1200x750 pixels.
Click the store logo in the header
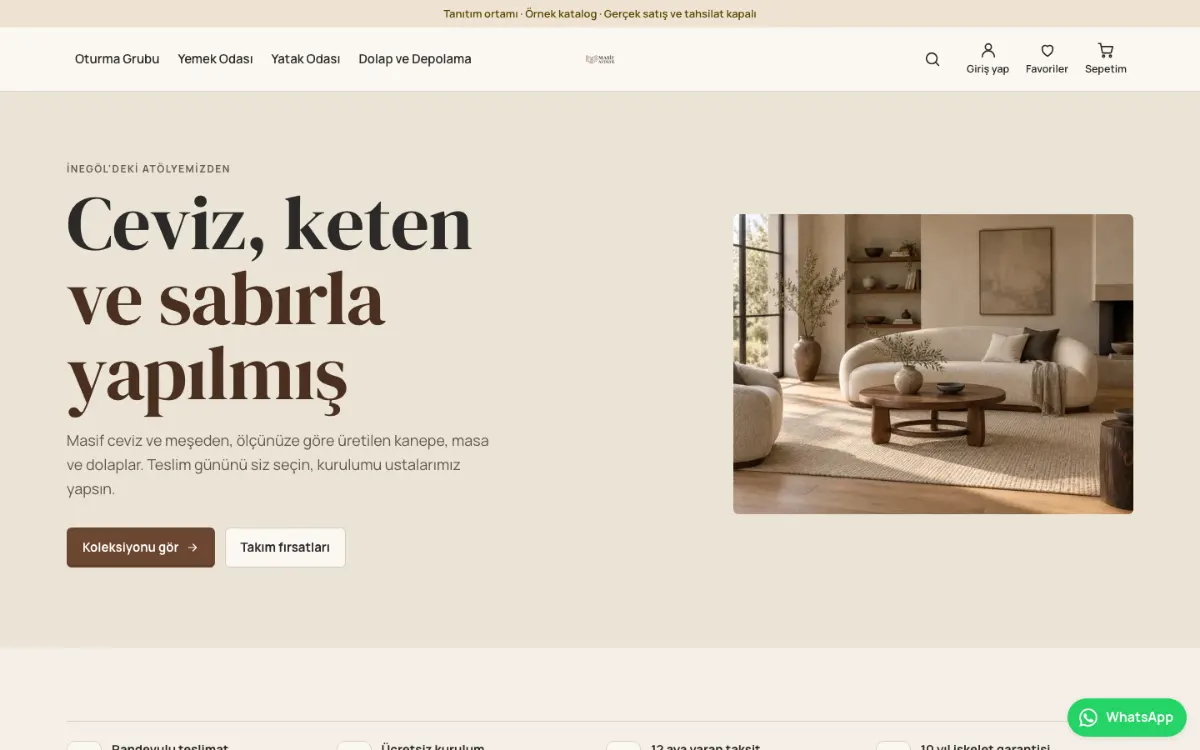click(x=600, y=59)
